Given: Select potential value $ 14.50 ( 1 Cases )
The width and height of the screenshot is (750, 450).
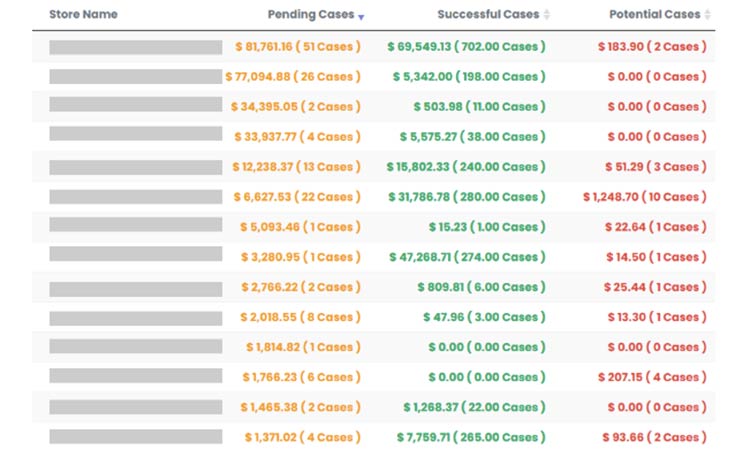Looking at the screenshot, I should click(657, 257).
